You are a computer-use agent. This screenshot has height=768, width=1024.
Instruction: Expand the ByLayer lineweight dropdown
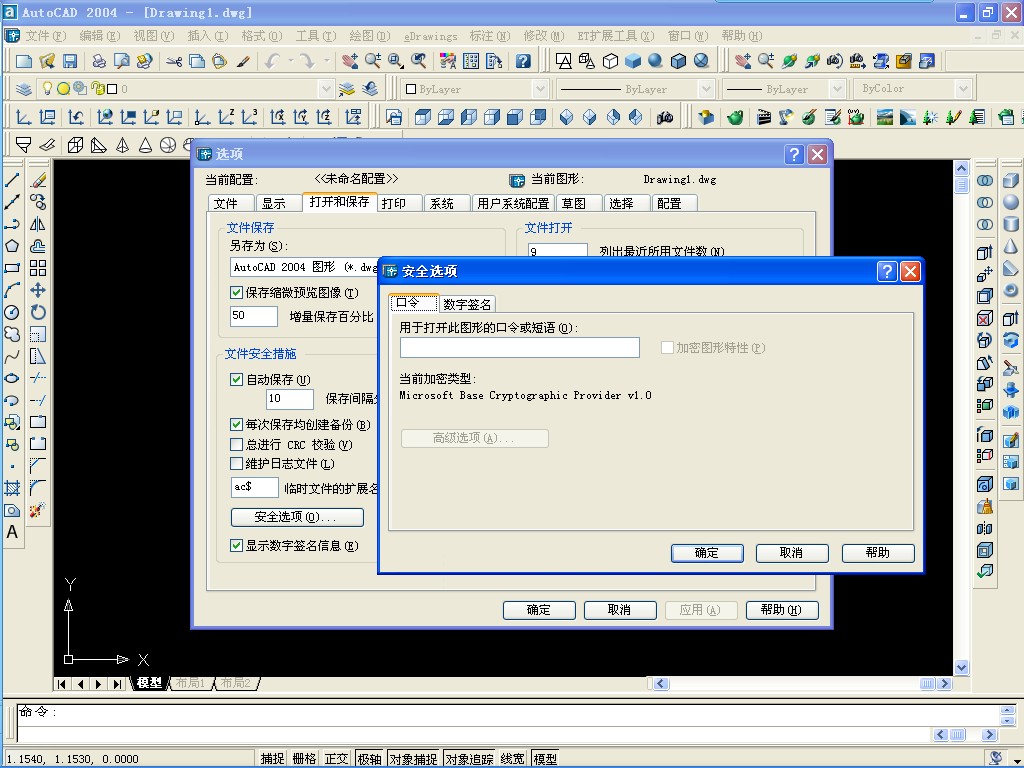tap(837, 89)
